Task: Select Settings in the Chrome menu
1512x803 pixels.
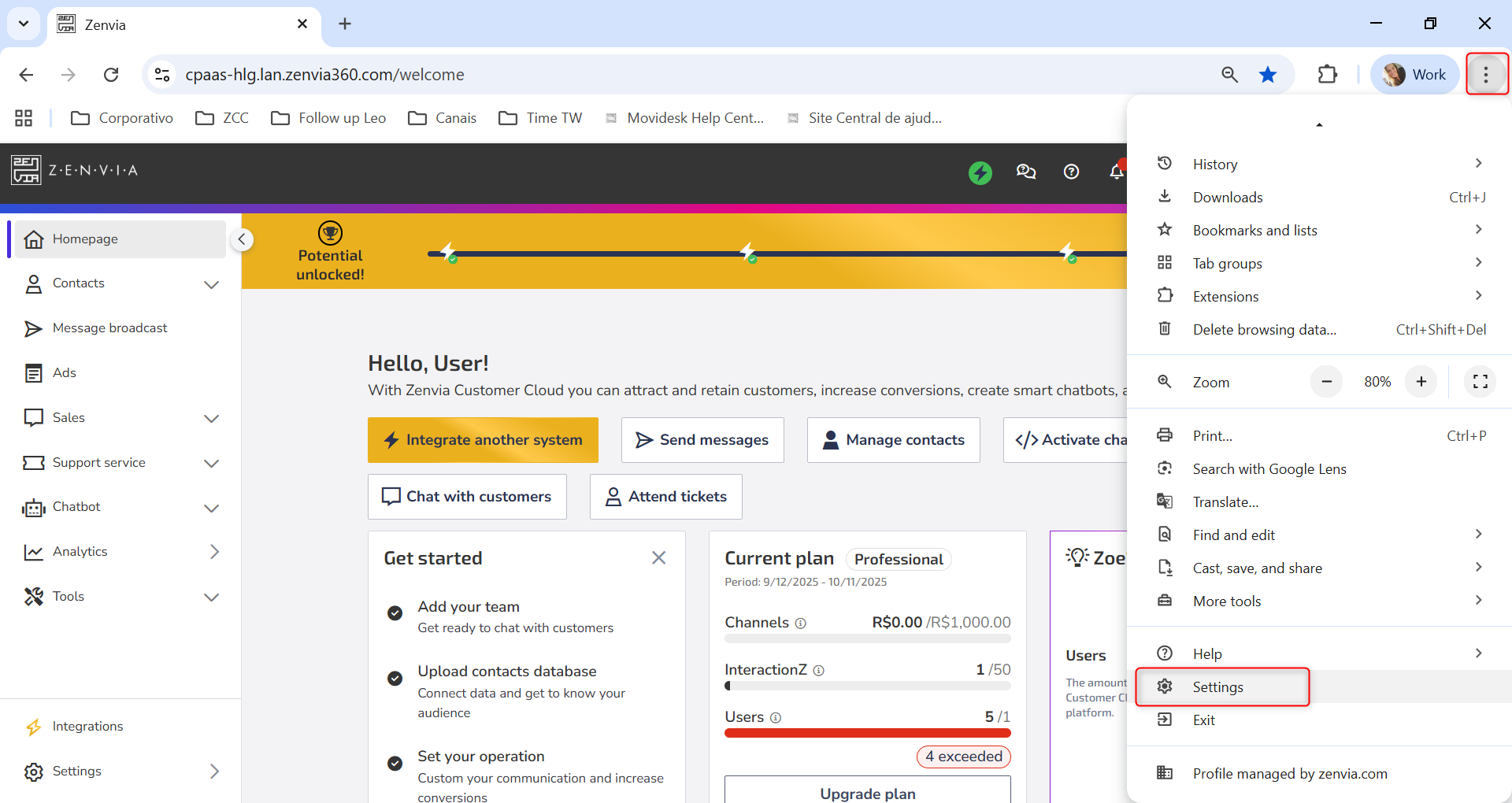Action: point(1320,686)
